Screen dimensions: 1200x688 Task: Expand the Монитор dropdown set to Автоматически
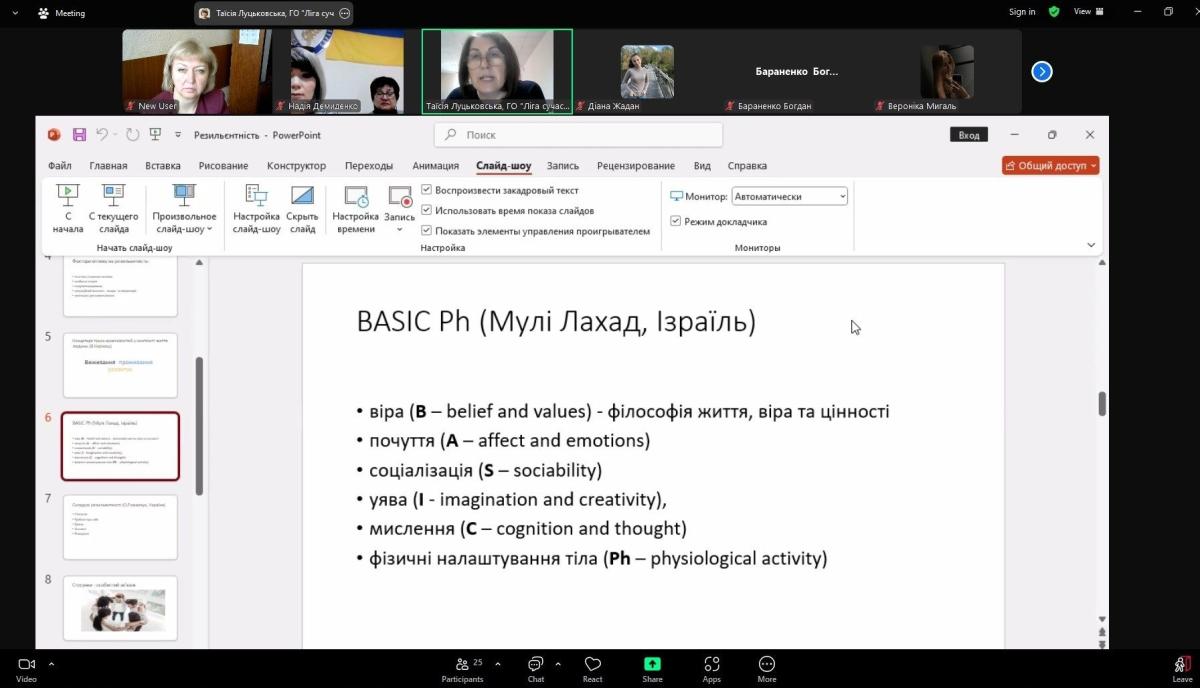click(789, 197)
